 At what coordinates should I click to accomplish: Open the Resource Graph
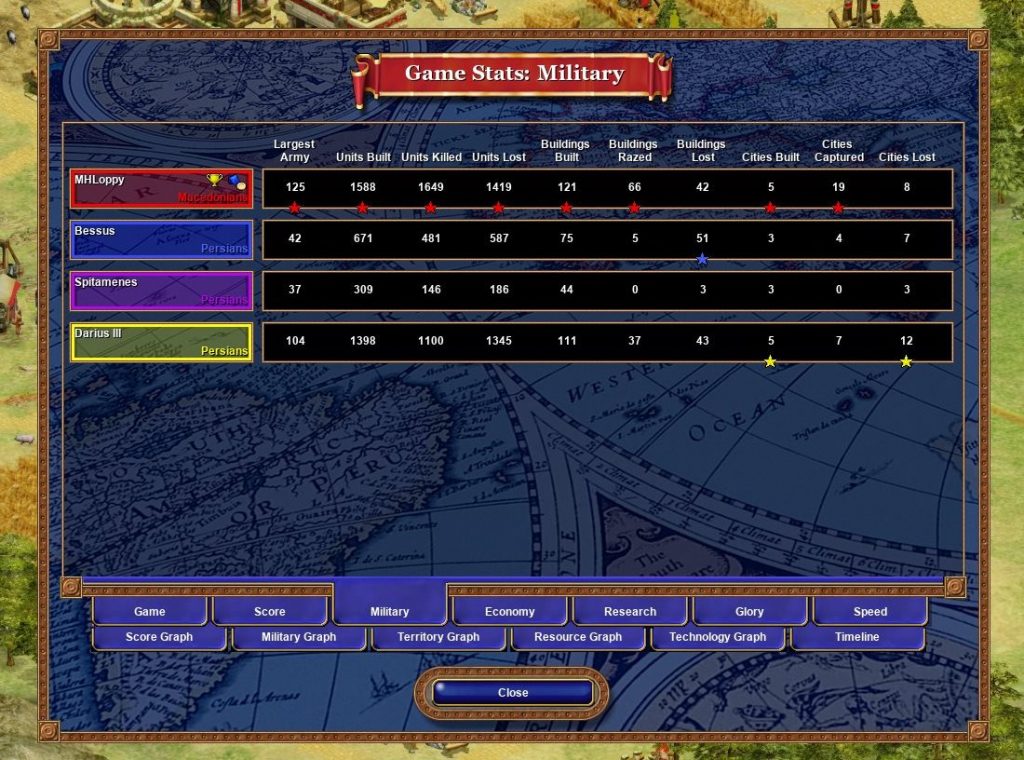point(578,637)
